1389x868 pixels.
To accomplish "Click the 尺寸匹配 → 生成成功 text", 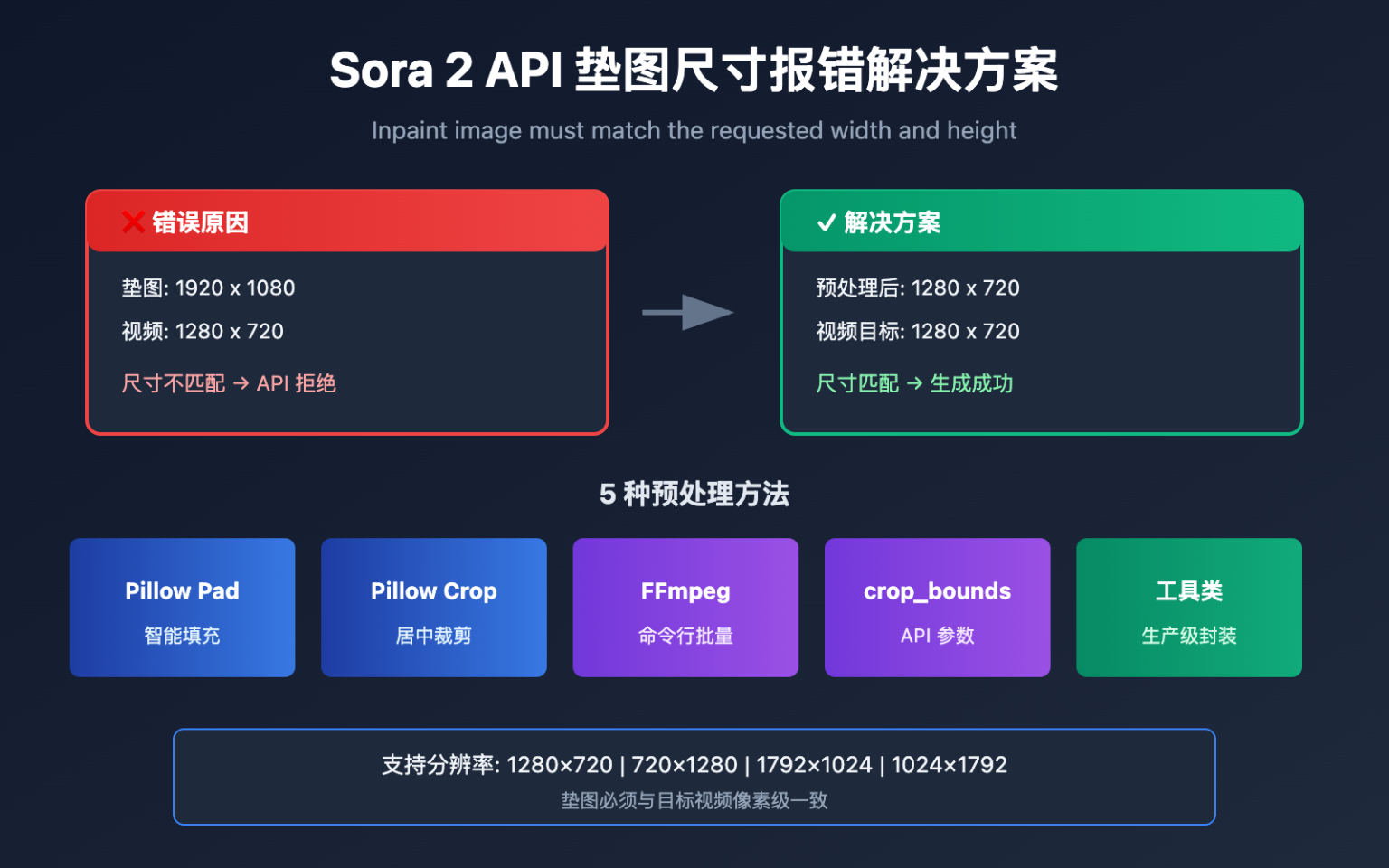I will (x=914, y=383).
